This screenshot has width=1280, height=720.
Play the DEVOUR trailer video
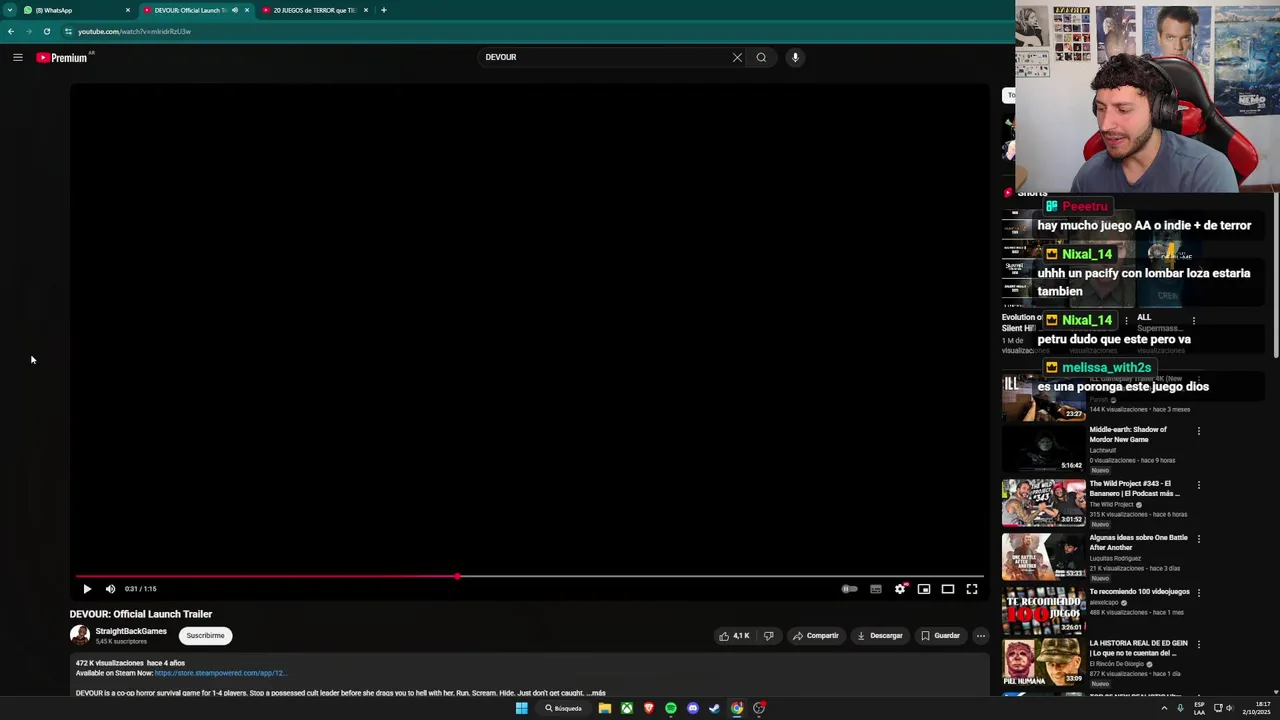coord(87,589)
